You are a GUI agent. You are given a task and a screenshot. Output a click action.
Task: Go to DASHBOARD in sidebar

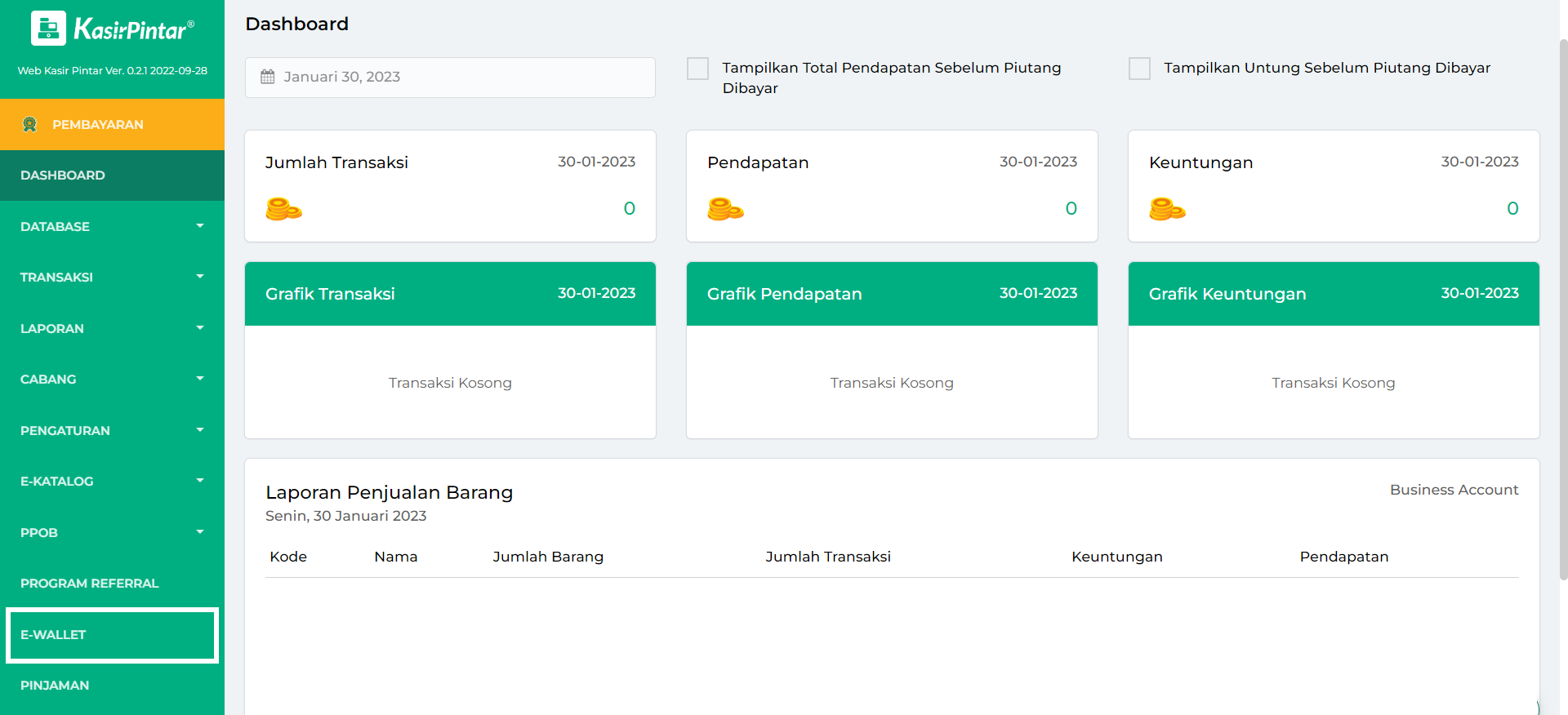[112, 175]
